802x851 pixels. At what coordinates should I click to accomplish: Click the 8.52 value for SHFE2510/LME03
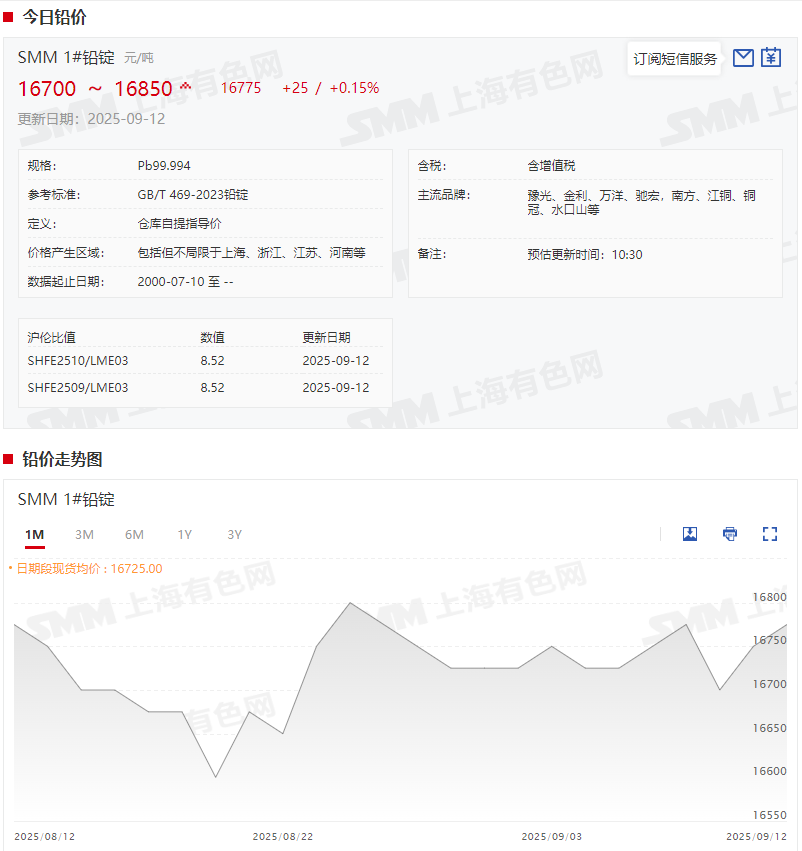(x=212, y=360)
